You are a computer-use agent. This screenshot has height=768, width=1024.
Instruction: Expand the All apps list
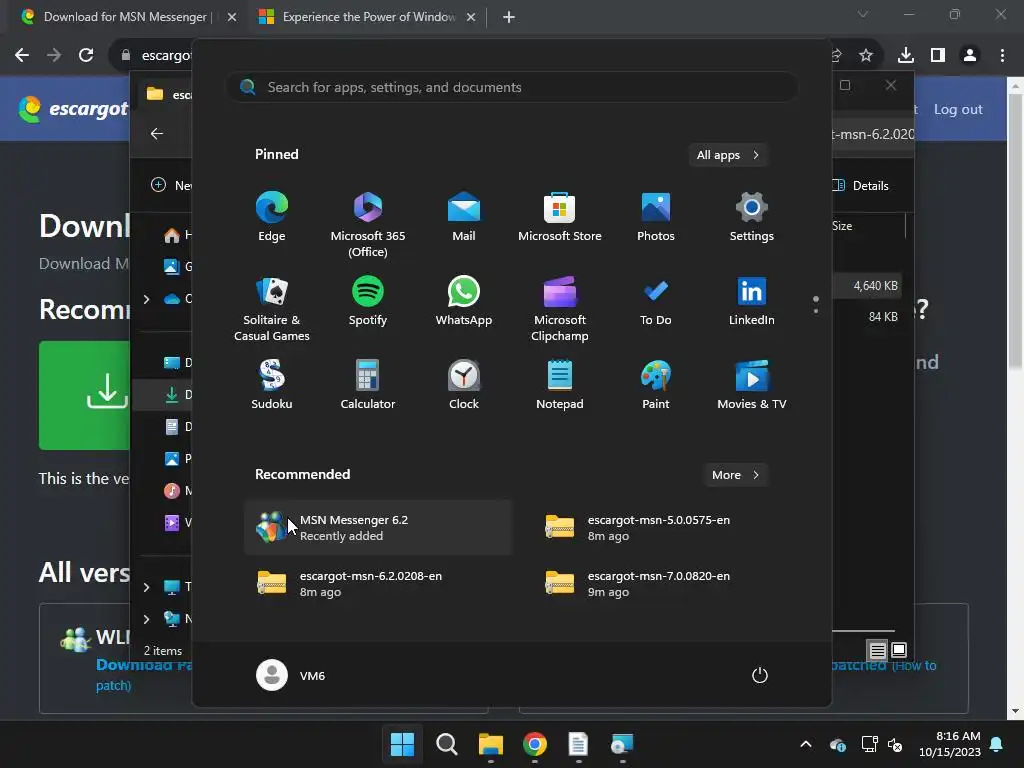728,155
